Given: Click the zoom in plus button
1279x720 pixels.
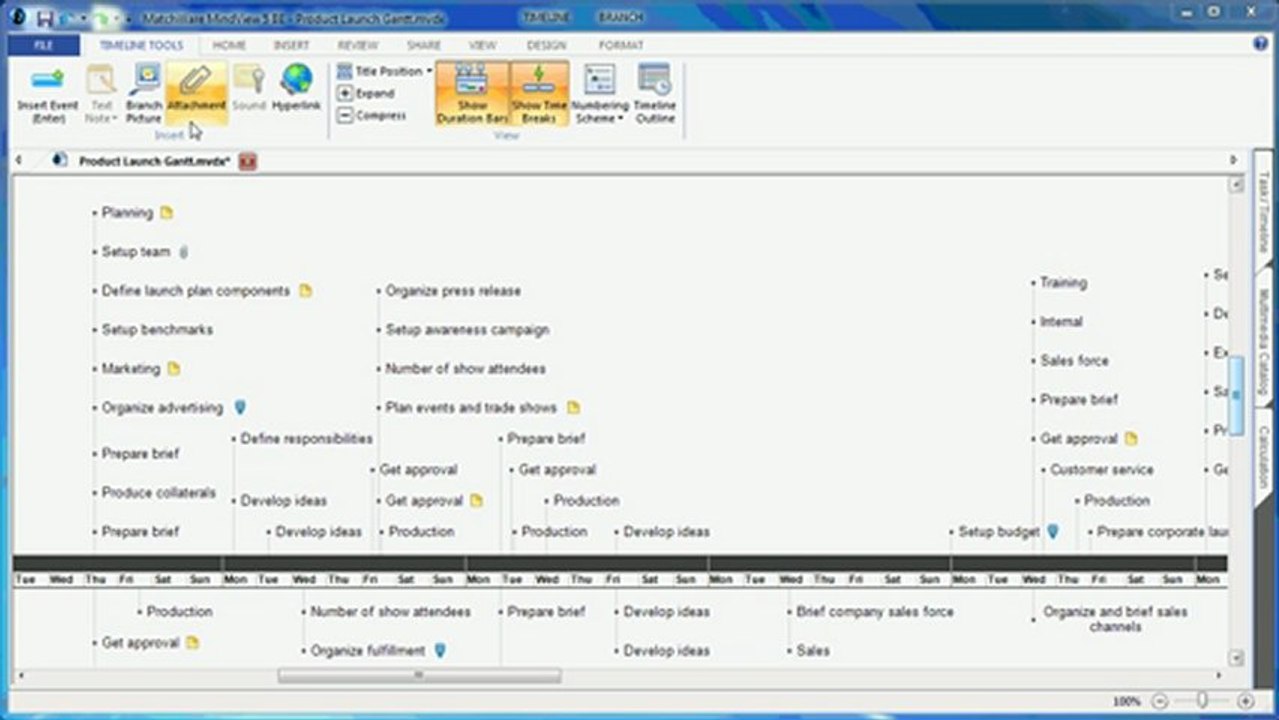Looking at the screenshot, I should tap(1246, 702).
